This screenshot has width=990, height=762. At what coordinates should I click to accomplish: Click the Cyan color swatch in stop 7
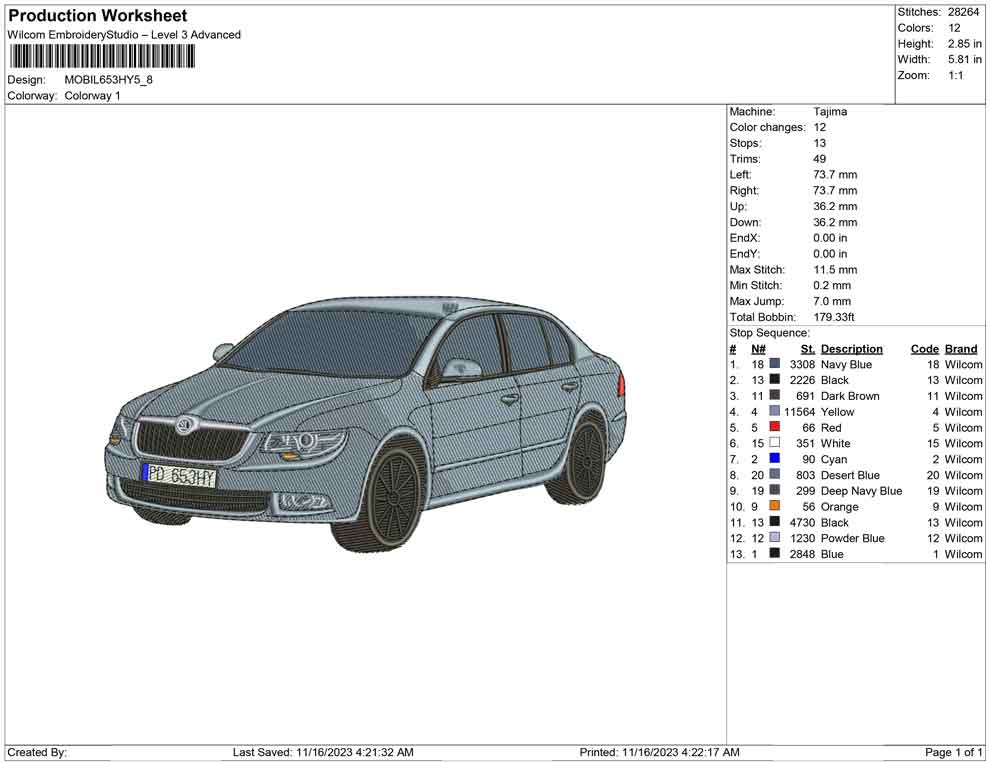775,459
